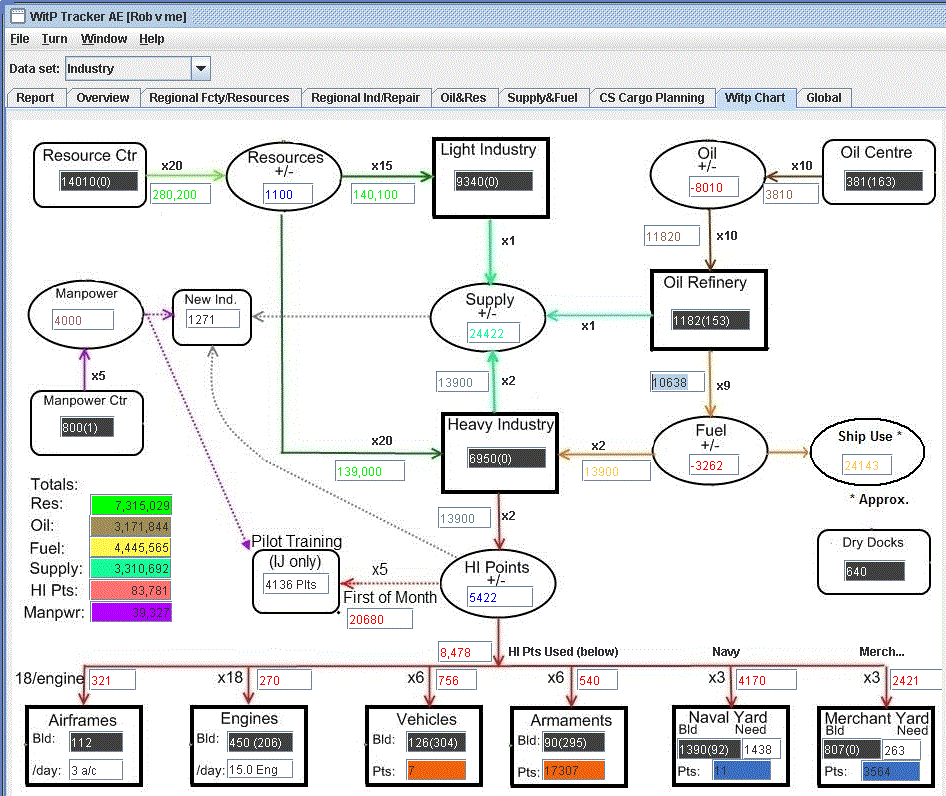
Task: Open the Window menu
Action: pyautogui.click(x=104, y=39)
